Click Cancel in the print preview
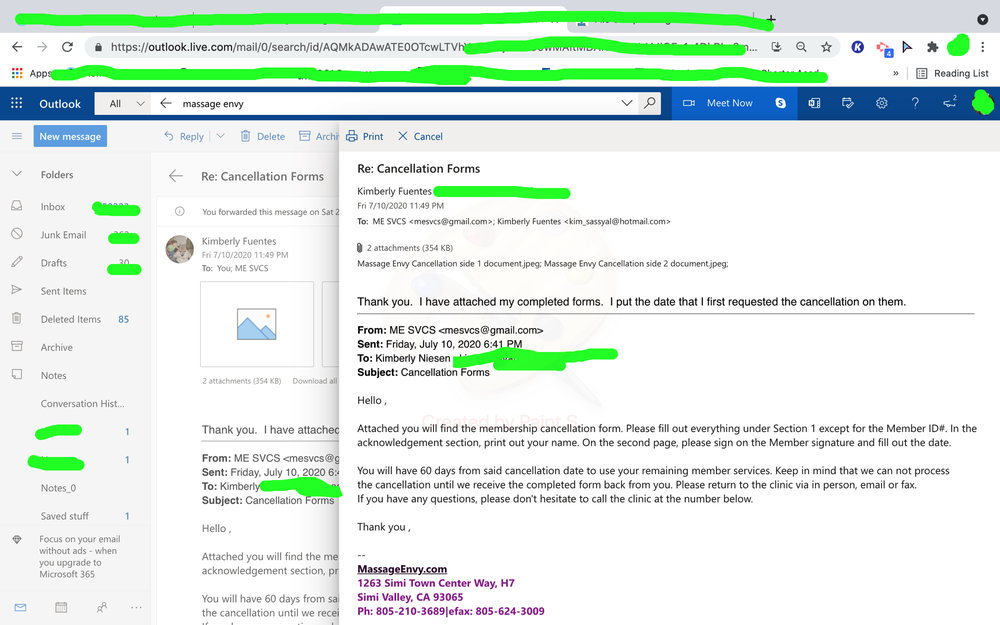Image resolution: width=1000 pixels, height=625 pixels. (x=420, y=136)
